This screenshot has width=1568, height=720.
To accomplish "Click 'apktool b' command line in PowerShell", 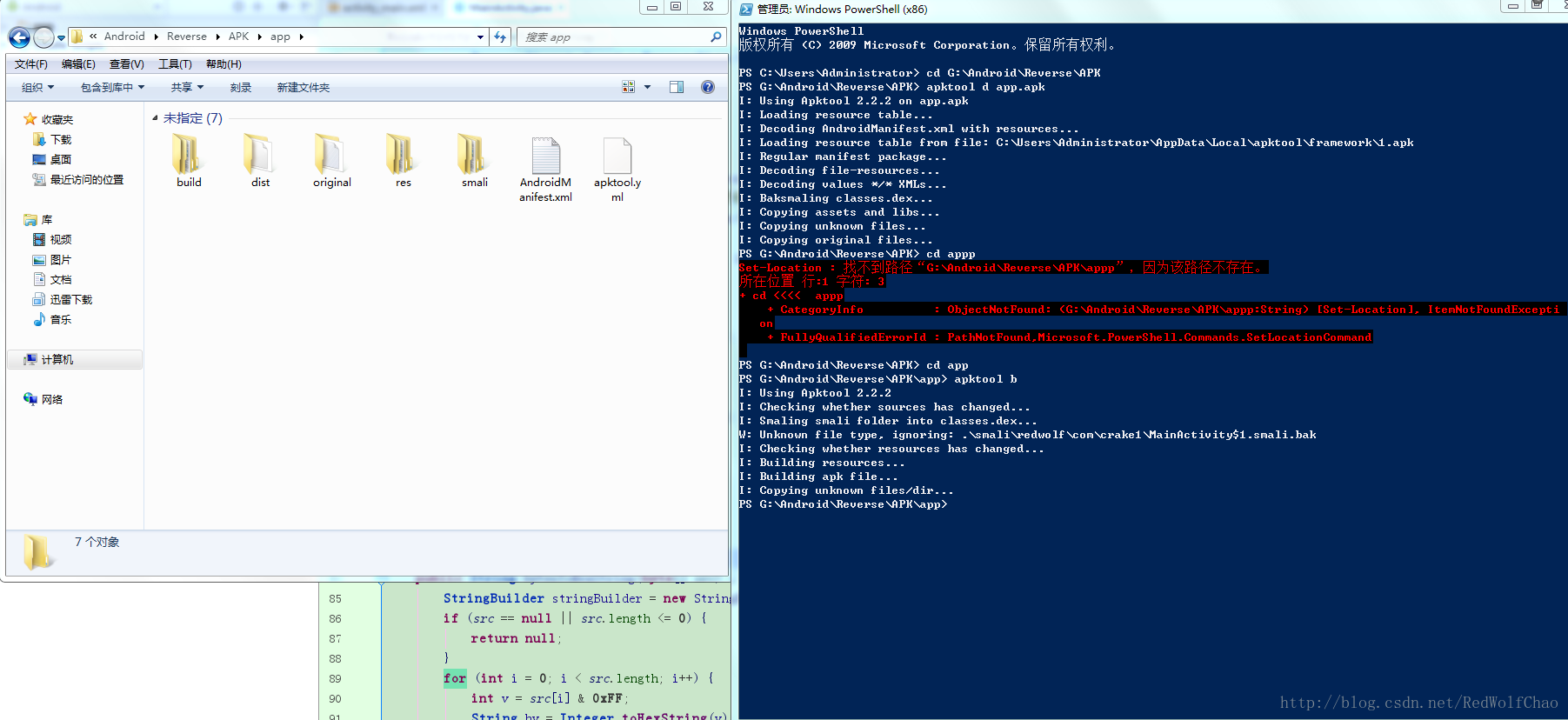I will [x=877, y=379].
